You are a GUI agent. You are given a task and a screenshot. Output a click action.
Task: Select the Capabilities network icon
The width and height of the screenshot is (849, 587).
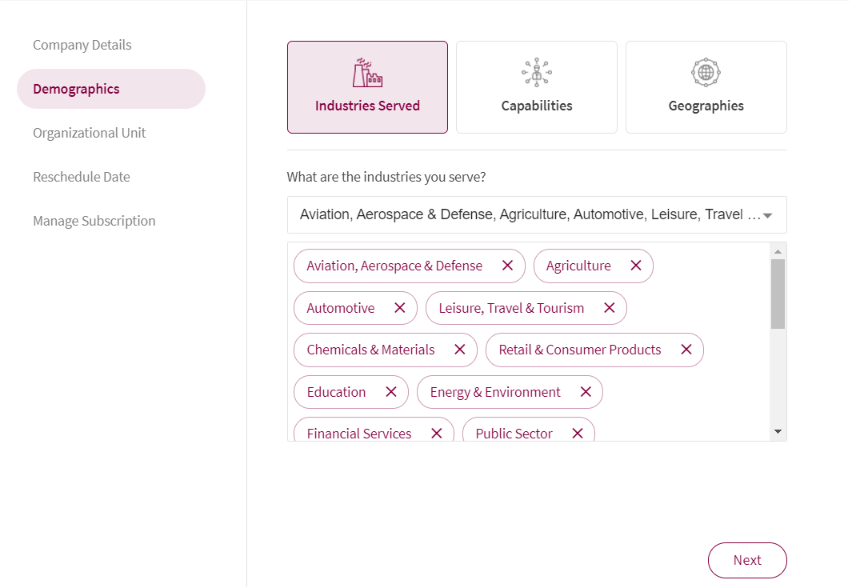537,72
